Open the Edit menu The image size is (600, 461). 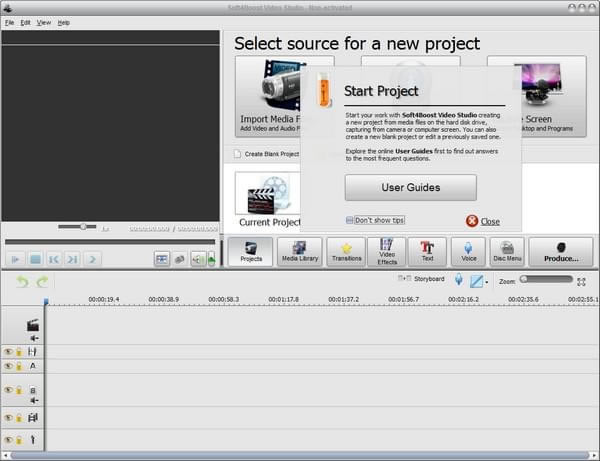[25, 22]
